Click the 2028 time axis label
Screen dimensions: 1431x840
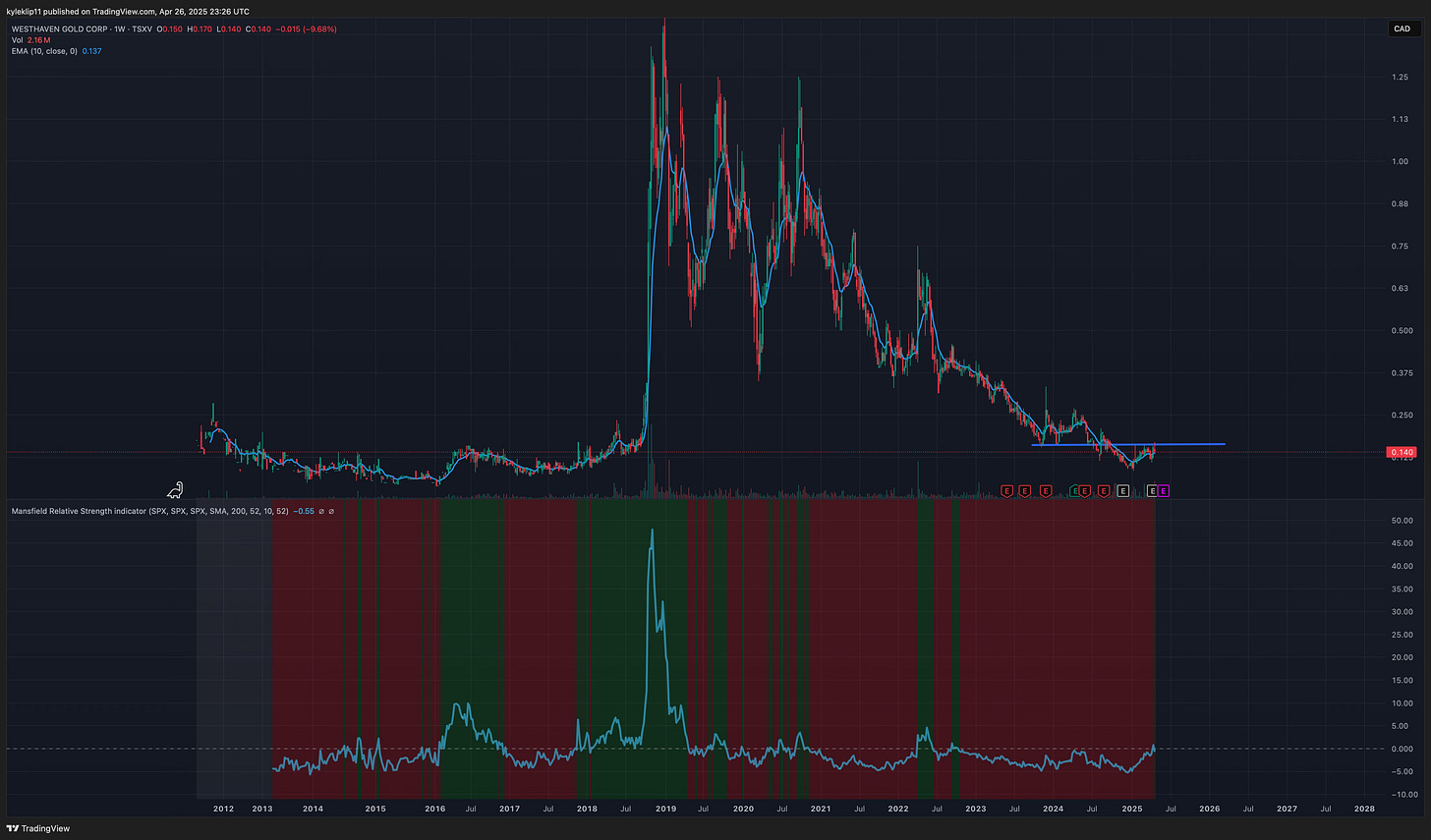click(1364, 809)
